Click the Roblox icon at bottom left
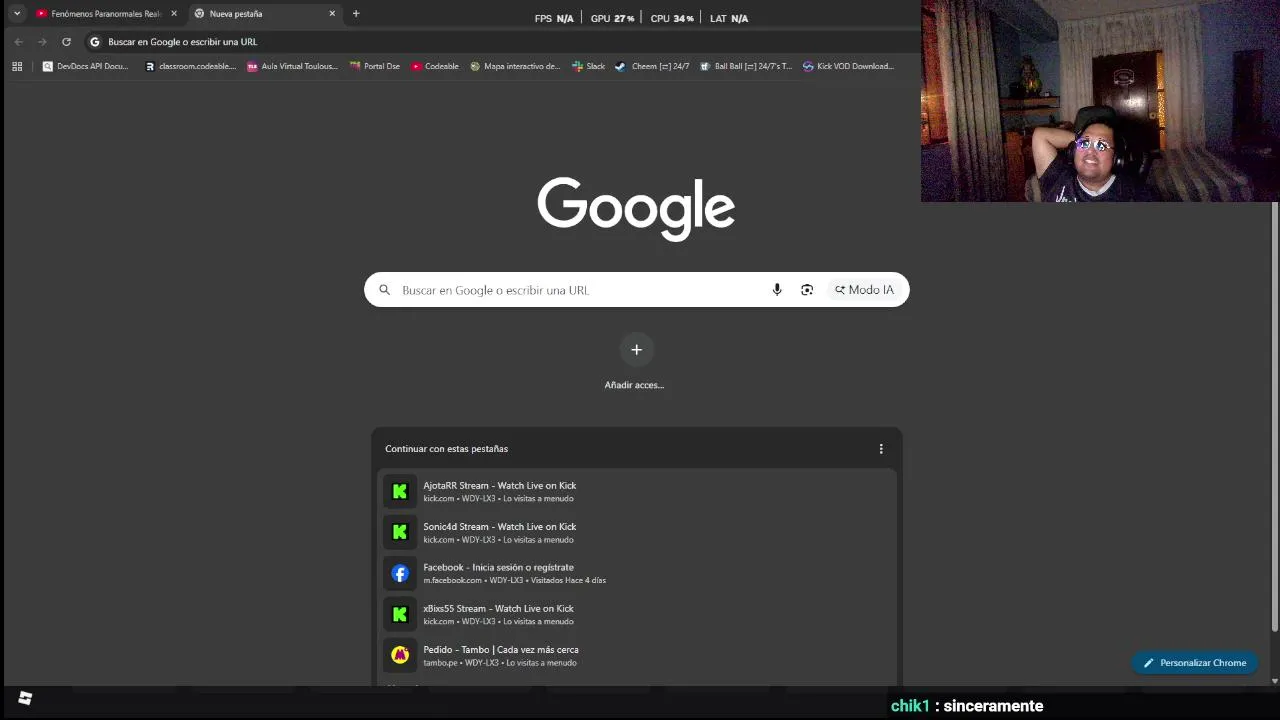This screenshot has width=1280, height=720. (25, 699)
